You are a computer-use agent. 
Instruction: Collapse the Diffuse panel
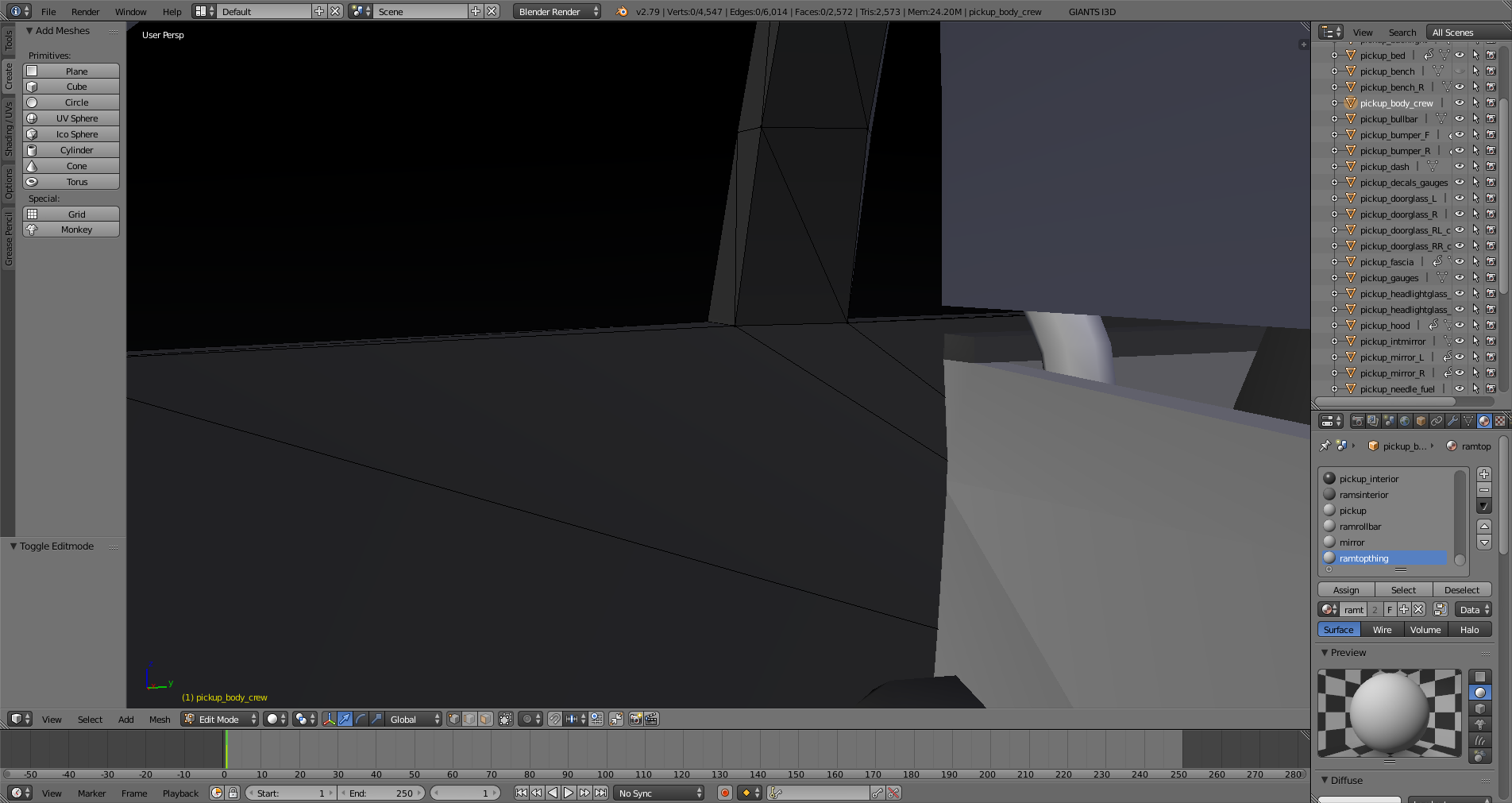point(1325,781)
